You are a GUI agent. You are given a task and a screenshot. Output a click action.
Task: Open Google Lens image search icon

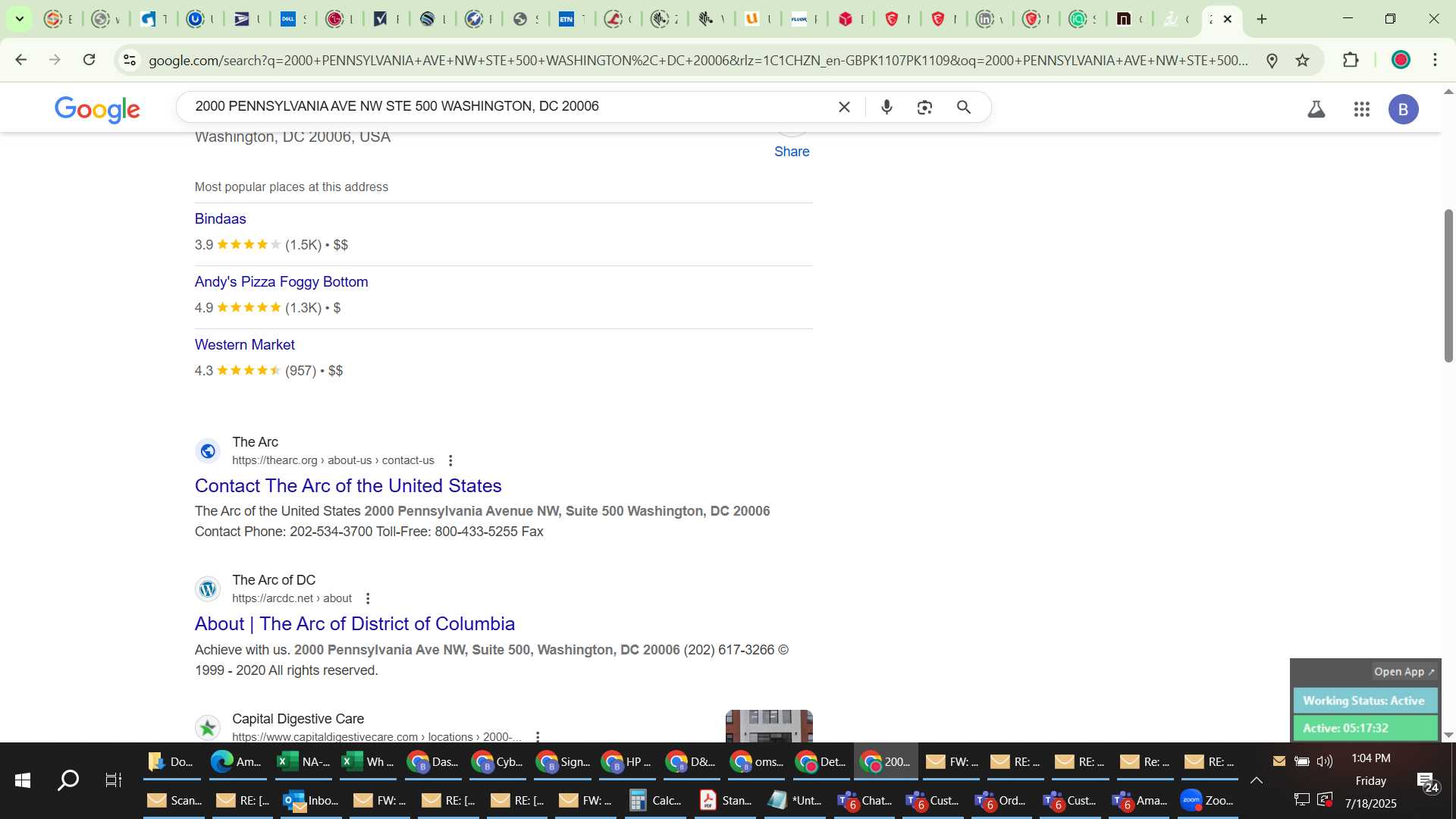point(924,108)
